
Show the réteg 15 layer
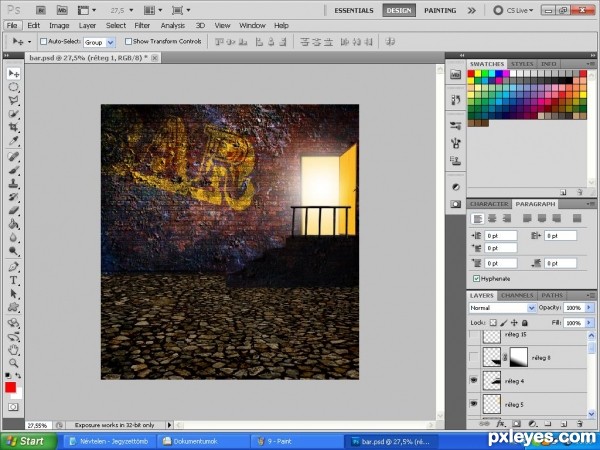point(474,336)
